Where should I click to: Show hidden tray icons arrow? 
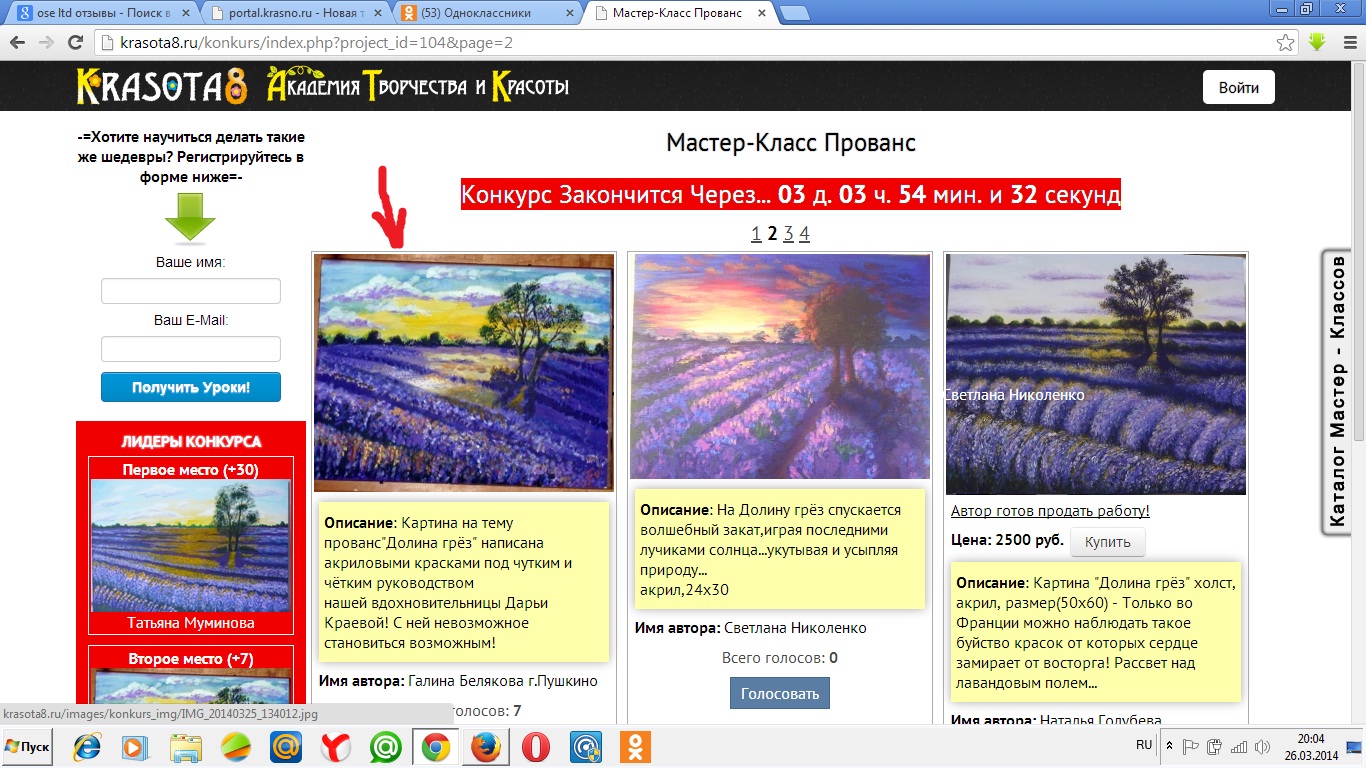(x=1171, y=746)
